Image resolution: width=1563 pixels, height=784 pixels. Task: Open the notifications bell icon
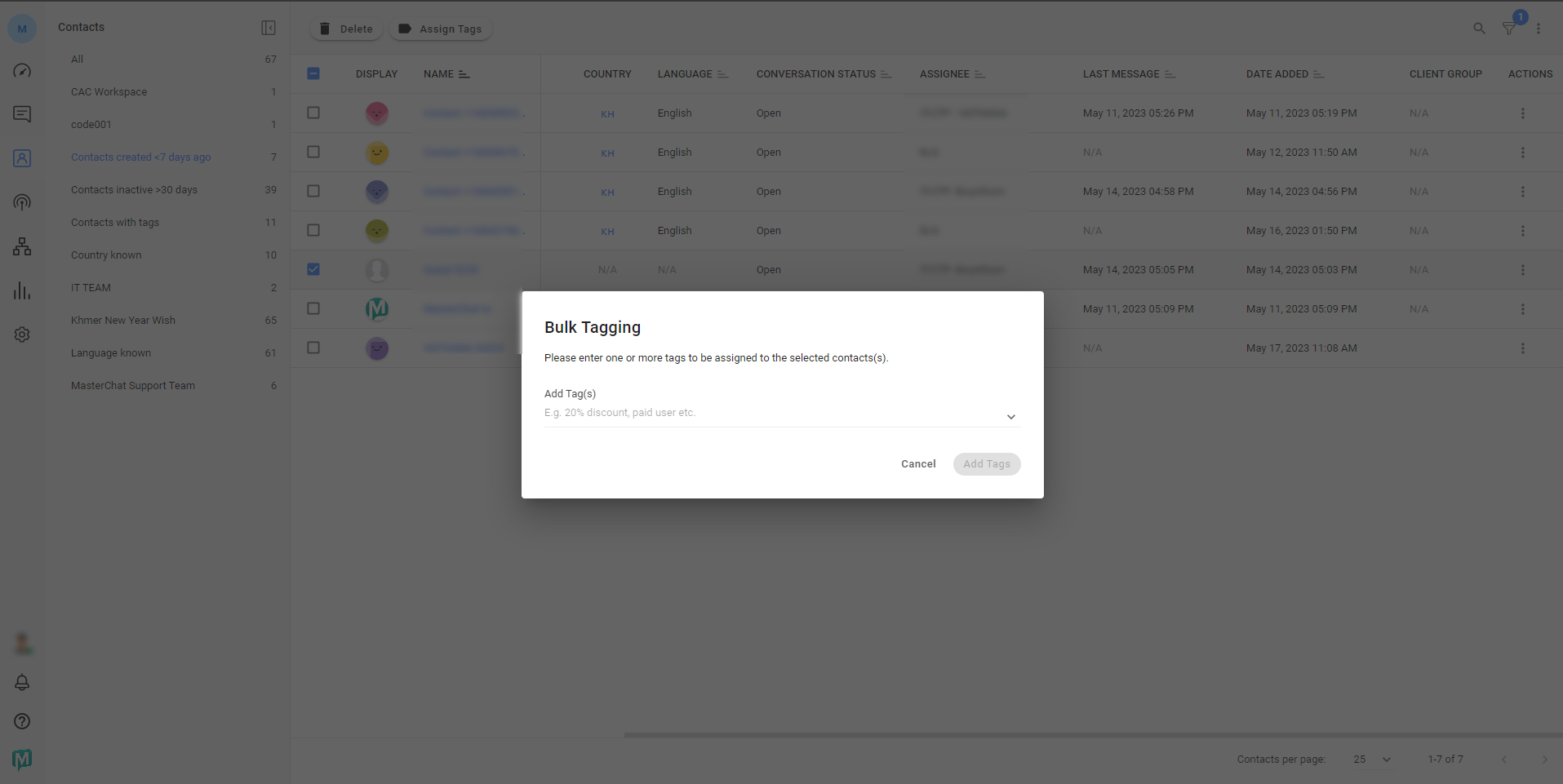coord(22,682)
